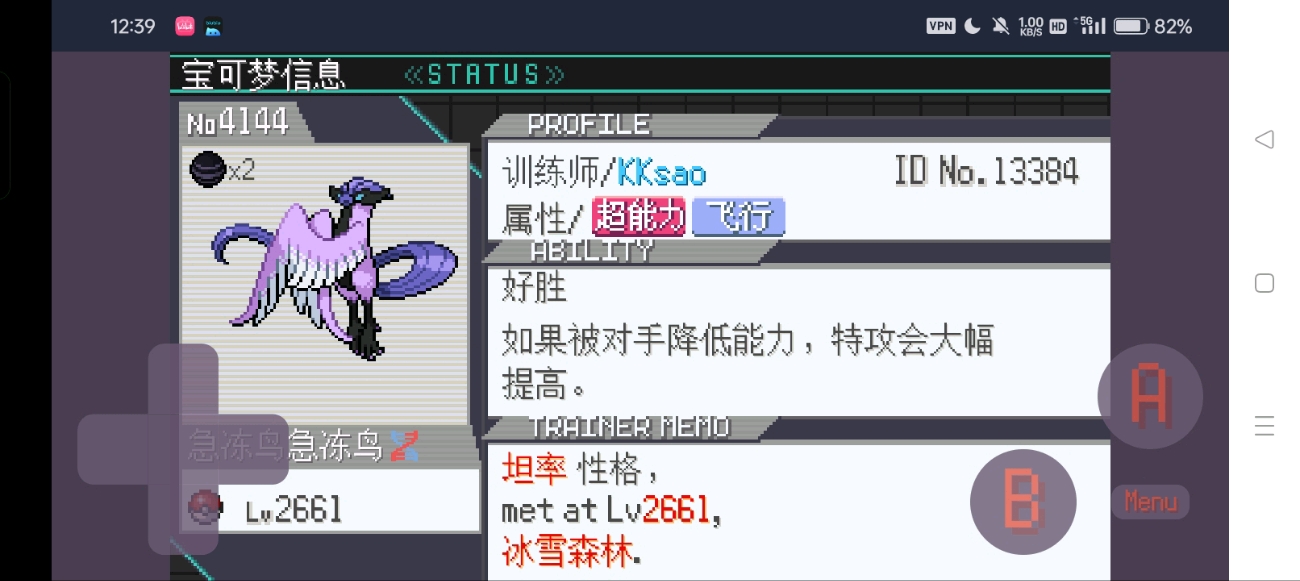
Task: Tap the VPN status icon
Action: [940, 26]
